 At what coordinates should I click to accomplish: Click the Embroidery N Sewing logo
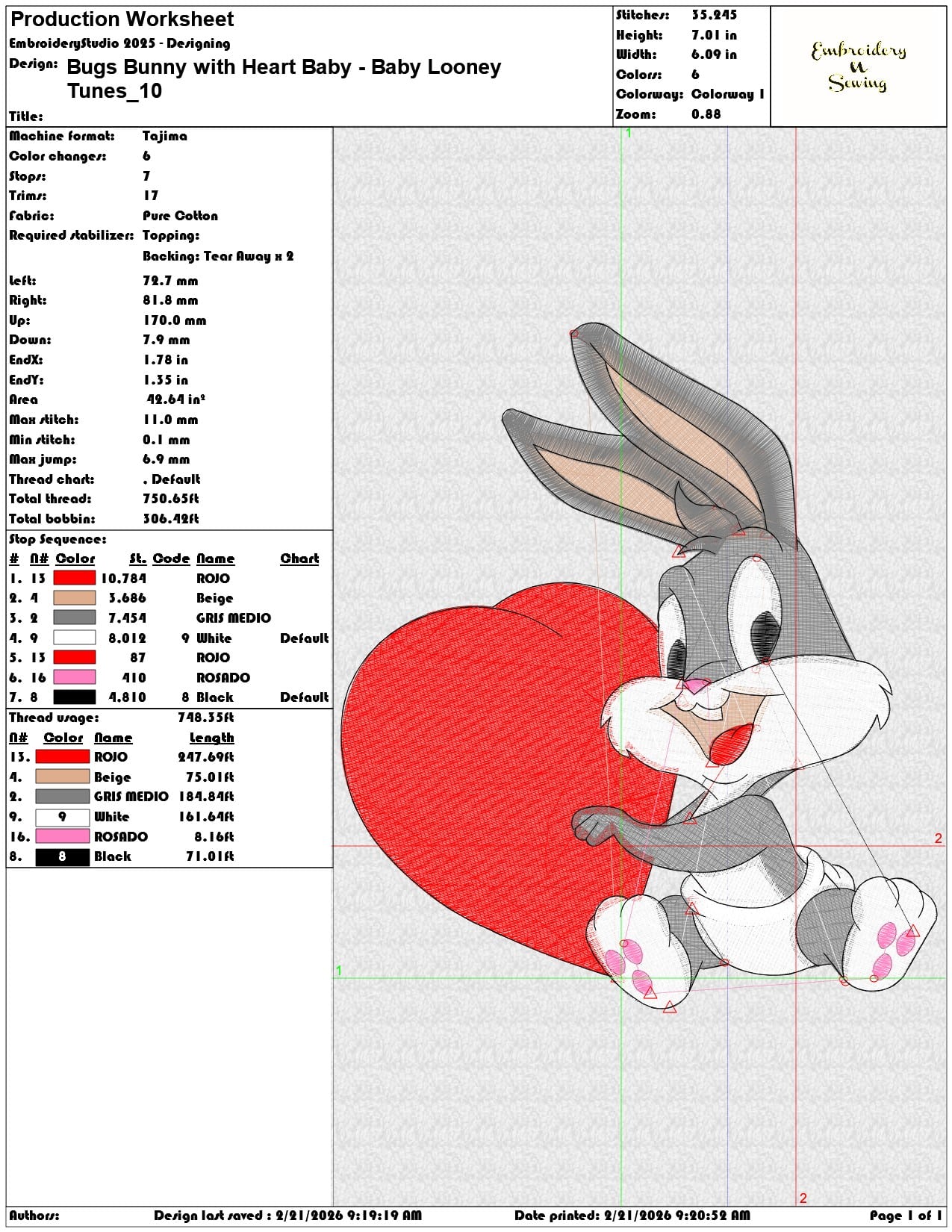pos(859,66)
